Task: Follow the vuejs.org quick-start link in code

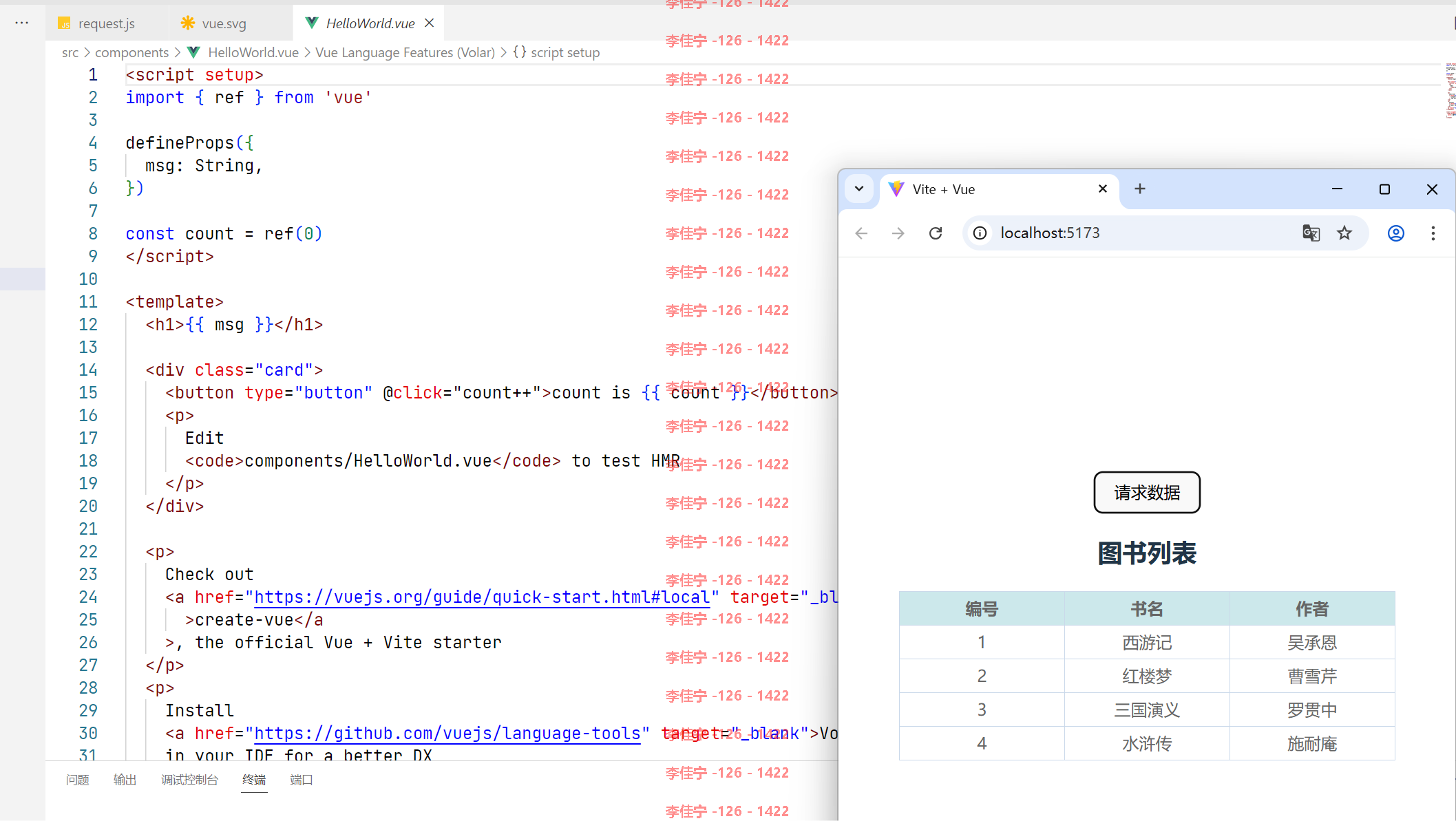Action: pos(482,597)
